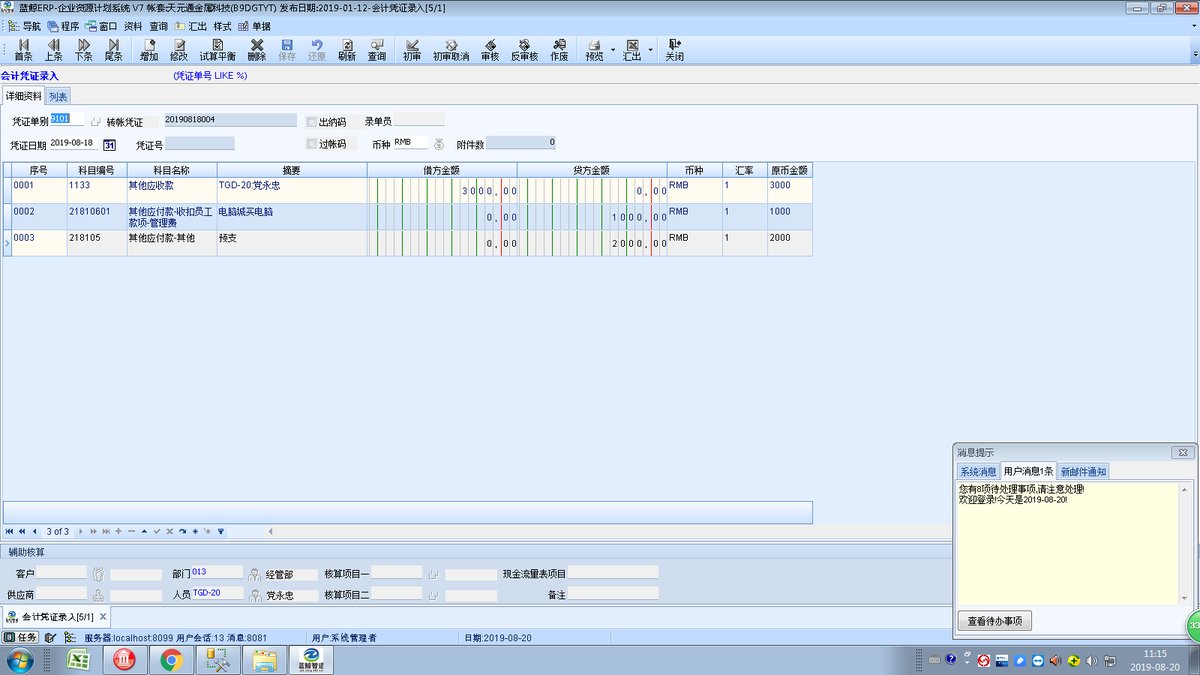Switch to the 列表 tab
Image resolution: width=1200 pixels, height=675 pixels.
point(58,96)
